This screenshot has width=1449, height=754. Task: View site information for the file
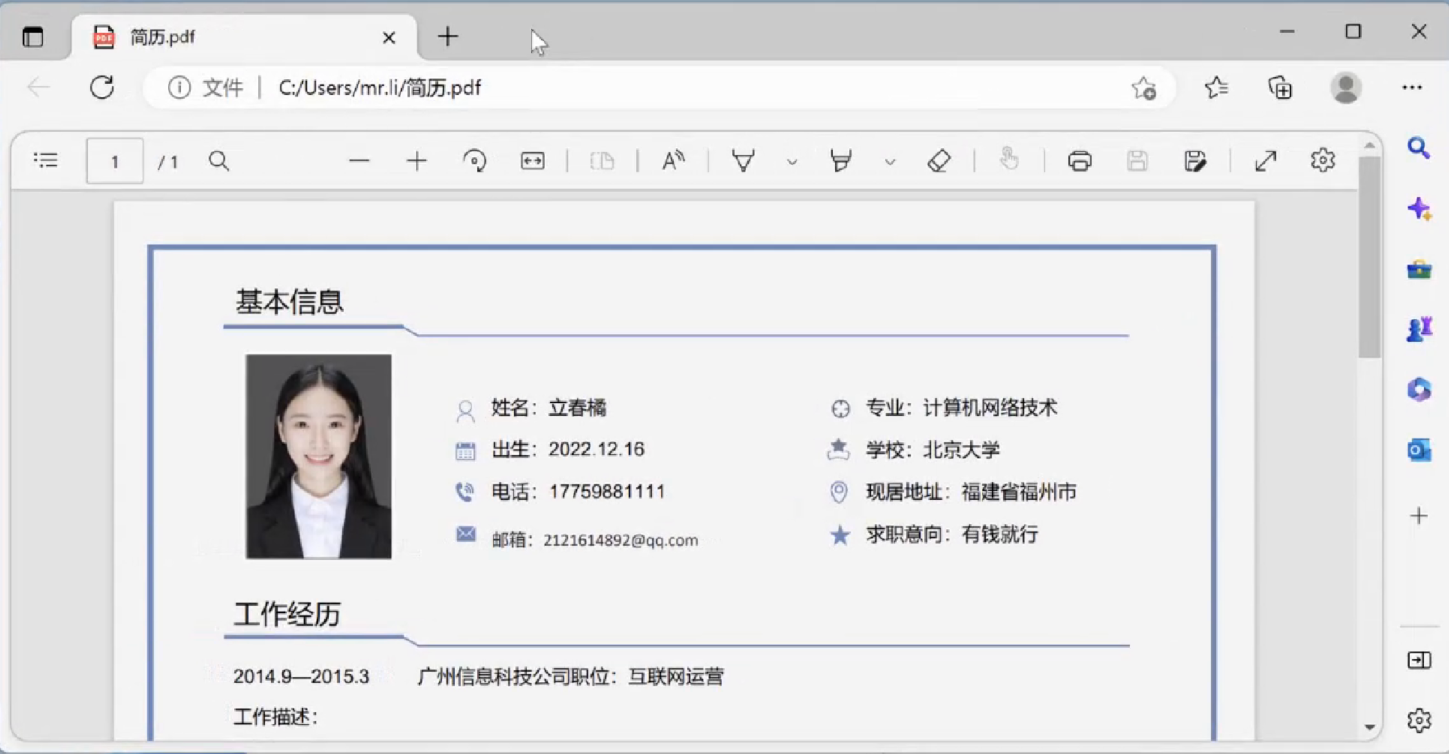point(179,88)
